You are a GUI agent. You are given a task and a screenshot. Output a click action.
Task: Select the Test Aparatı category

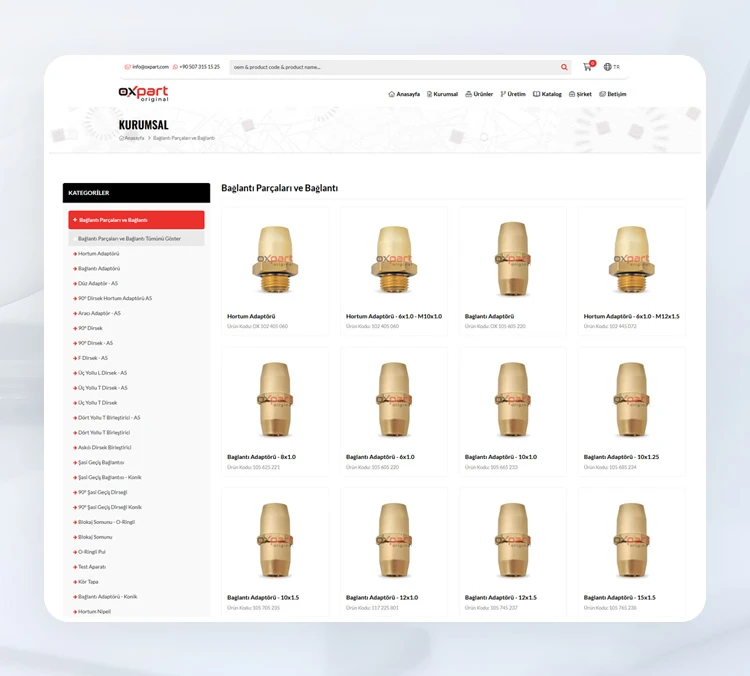pyautogui.click(x=92, y=567)
